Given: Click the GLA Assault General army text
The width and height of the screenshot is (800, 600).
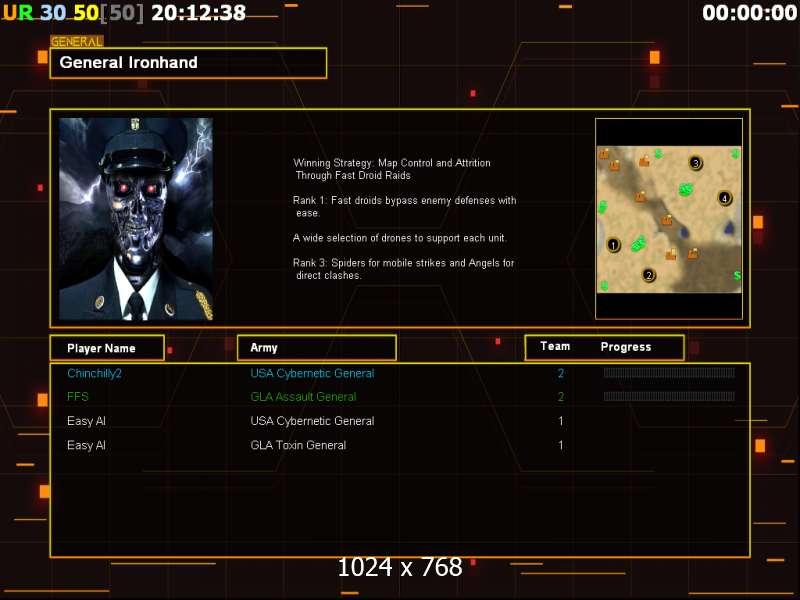Looking at the screenshot, I should click(x=304, y=397).
